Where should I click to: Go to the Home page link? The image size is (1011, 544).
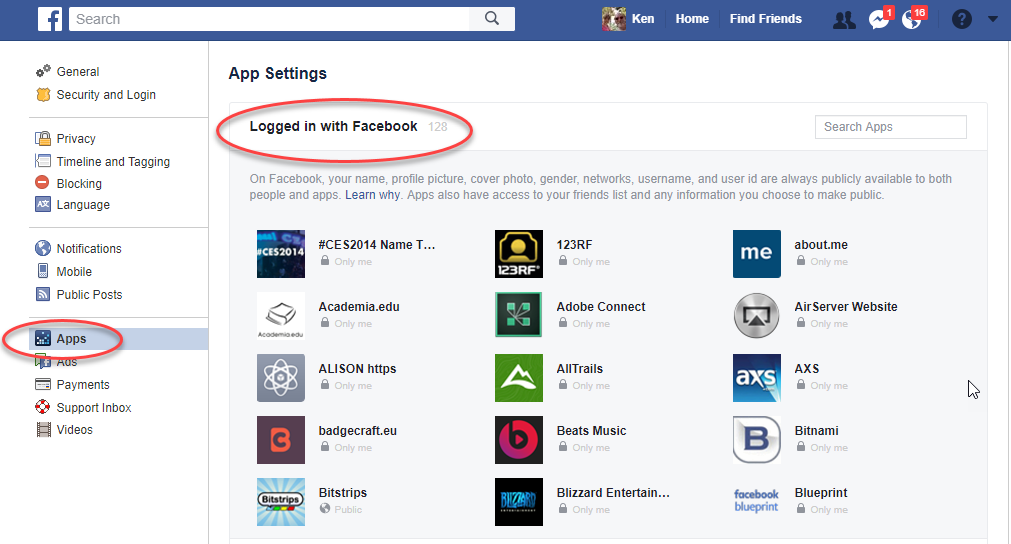692,19
